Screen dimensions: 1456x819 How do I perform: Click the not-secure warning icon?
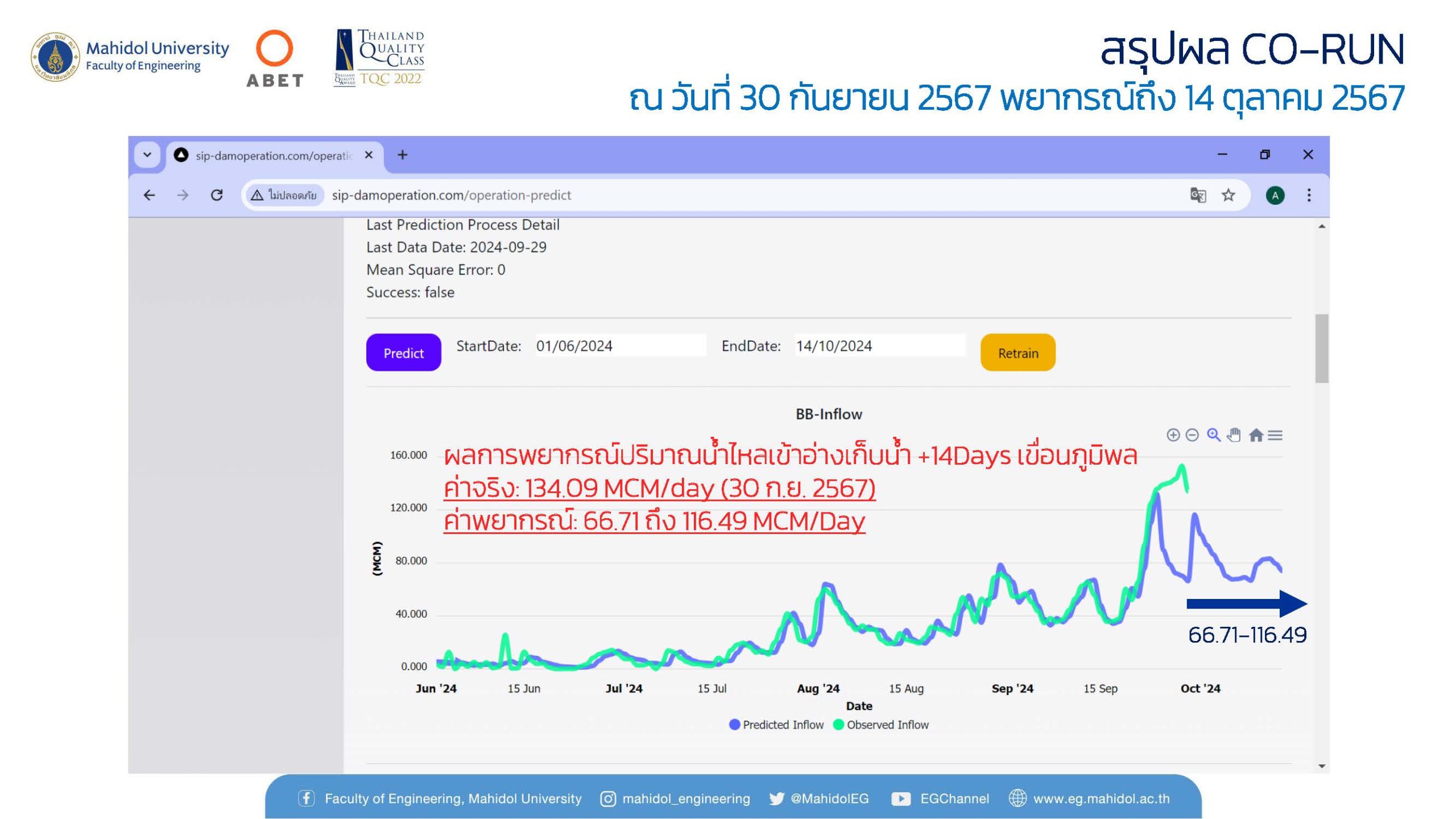(x=257, y=195)
